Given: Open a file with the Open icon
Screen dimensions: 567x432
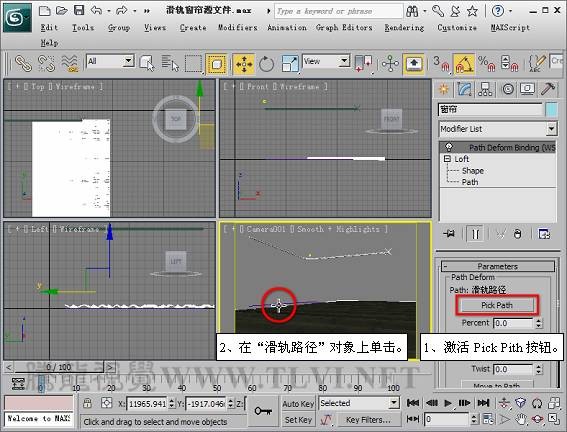Looking at the screenshot, I should pos(62,10).
